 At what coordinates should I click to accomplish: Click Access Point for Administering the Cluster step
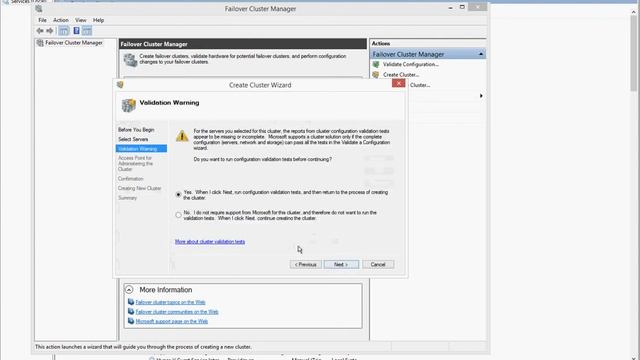tap(136, 163)
